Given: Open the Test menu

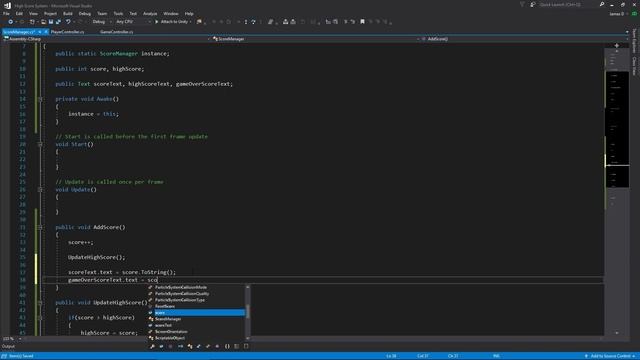Looking at the screenshot, I should (133, 13).
